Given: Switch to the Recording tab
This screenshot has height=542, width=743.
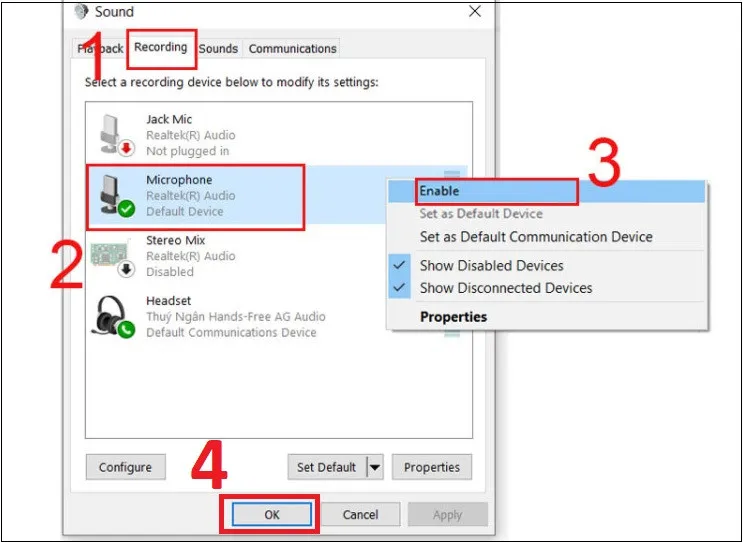Looking at the screenshot, I should point(160,48).
